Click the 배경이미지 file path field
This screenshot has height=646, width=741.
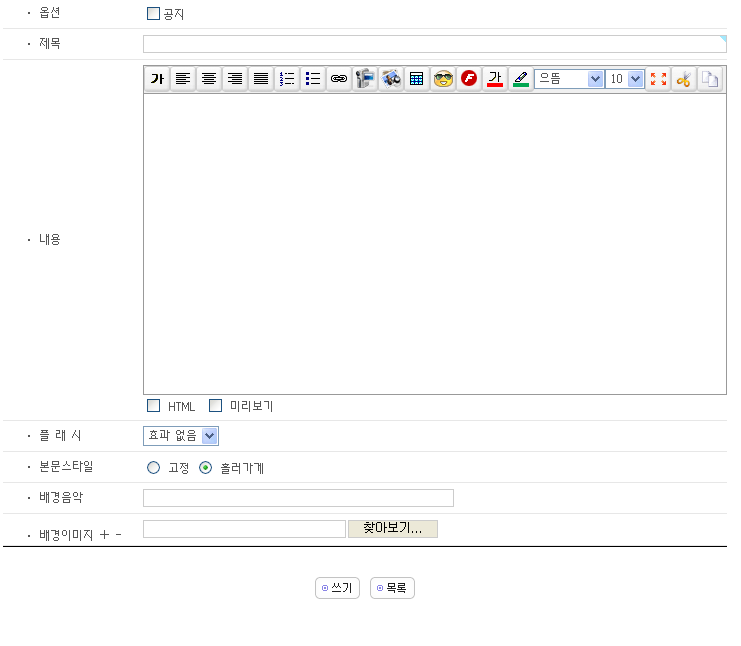click(x=244, y=529)
